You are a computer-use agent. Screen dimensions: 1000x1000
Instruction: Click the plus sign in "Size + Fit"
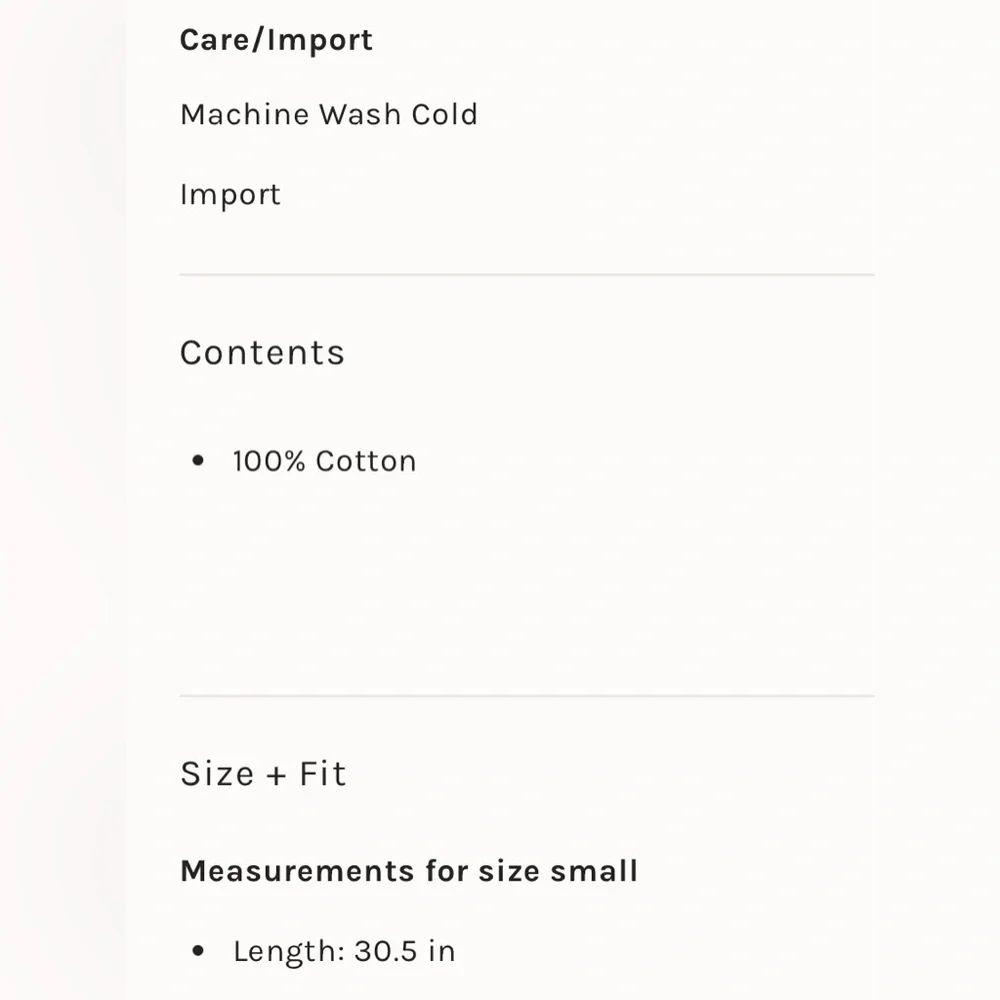pyautogui.click(x=277, y=775)
